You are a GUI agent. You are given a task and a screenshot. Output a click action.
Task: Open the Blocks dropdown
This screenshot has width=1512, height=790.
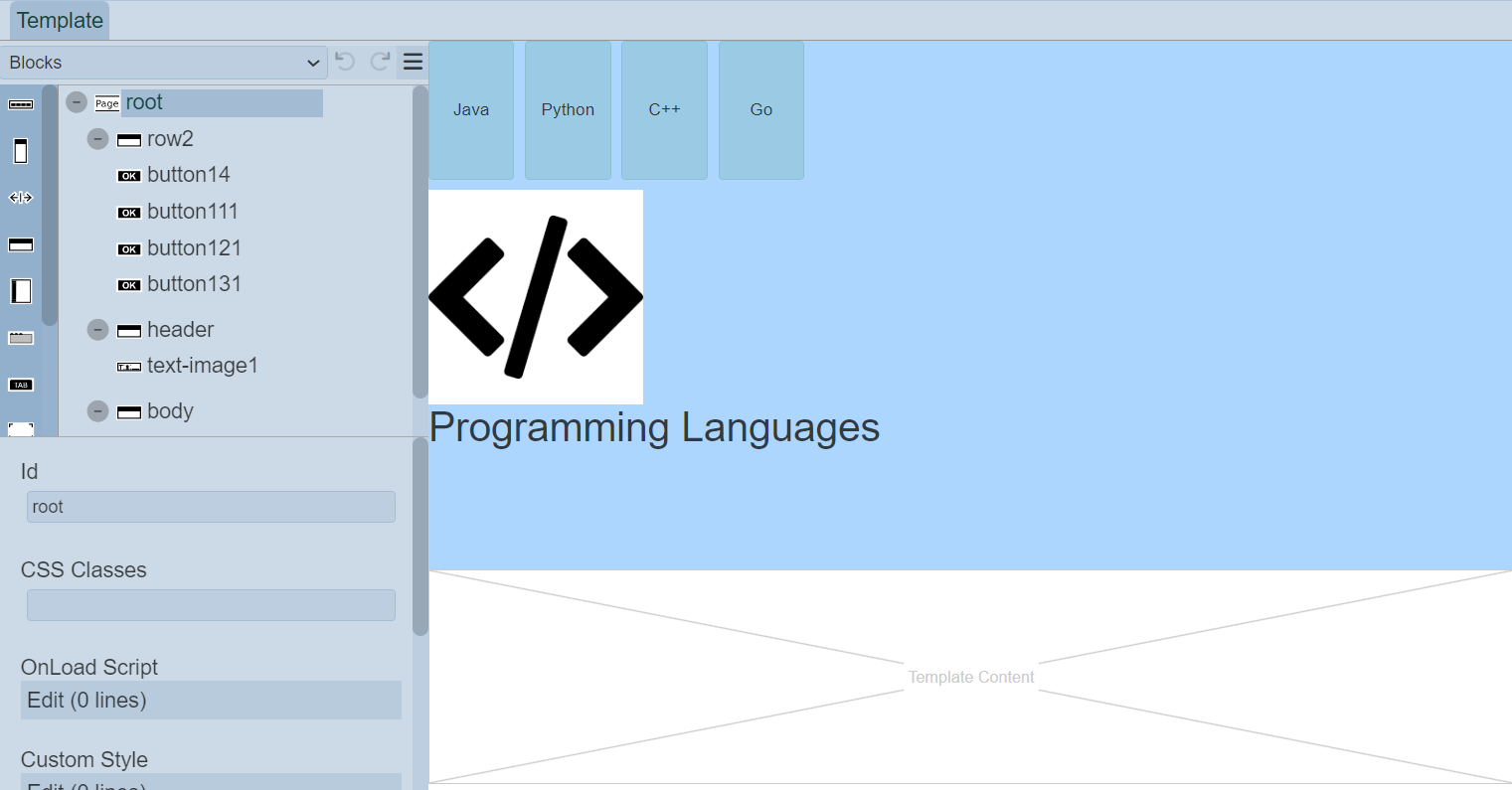pyautogui.click(x=164, y=63)
